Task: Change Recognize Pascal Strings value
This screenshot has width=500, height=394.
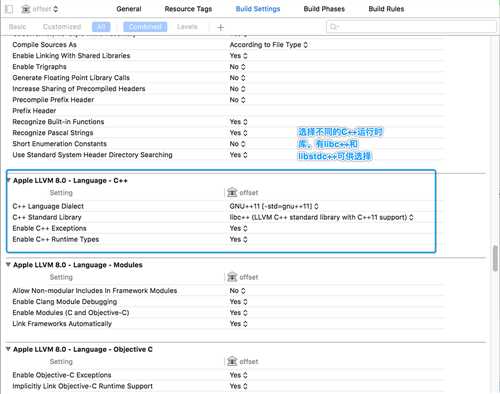Action: (x=238, y=133)
